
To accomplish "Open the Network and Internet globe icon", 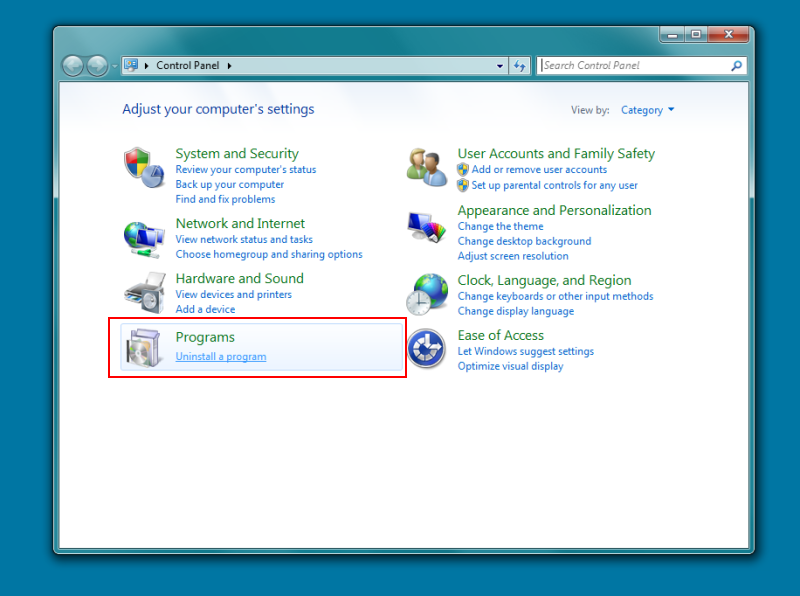I will tap(144, 238).
